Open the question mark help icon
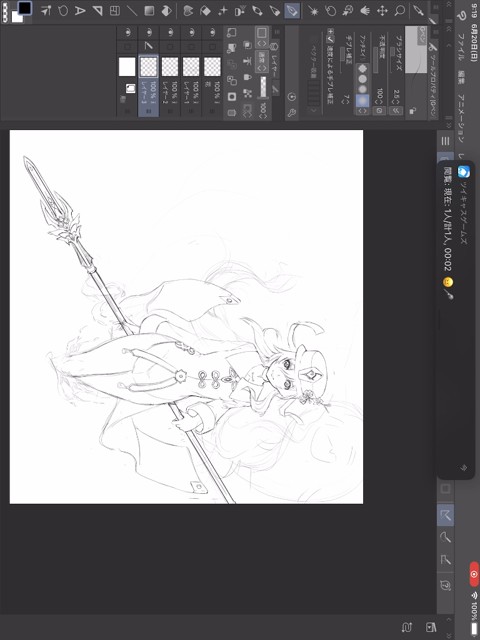 tap(446, 586)
